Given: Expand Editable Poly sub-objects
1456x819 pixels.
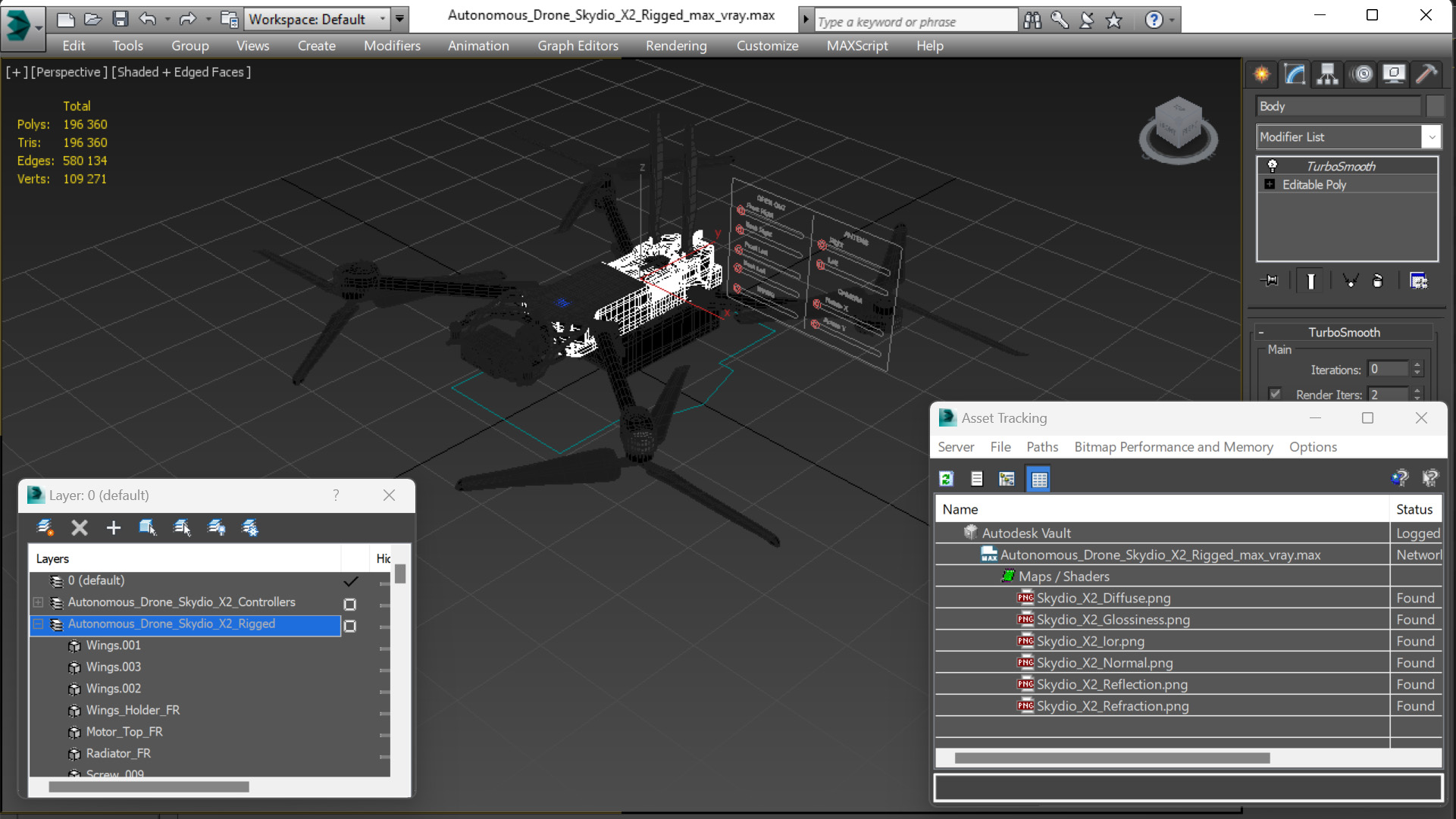Looking at the screenshot, I should (1270, 184).
